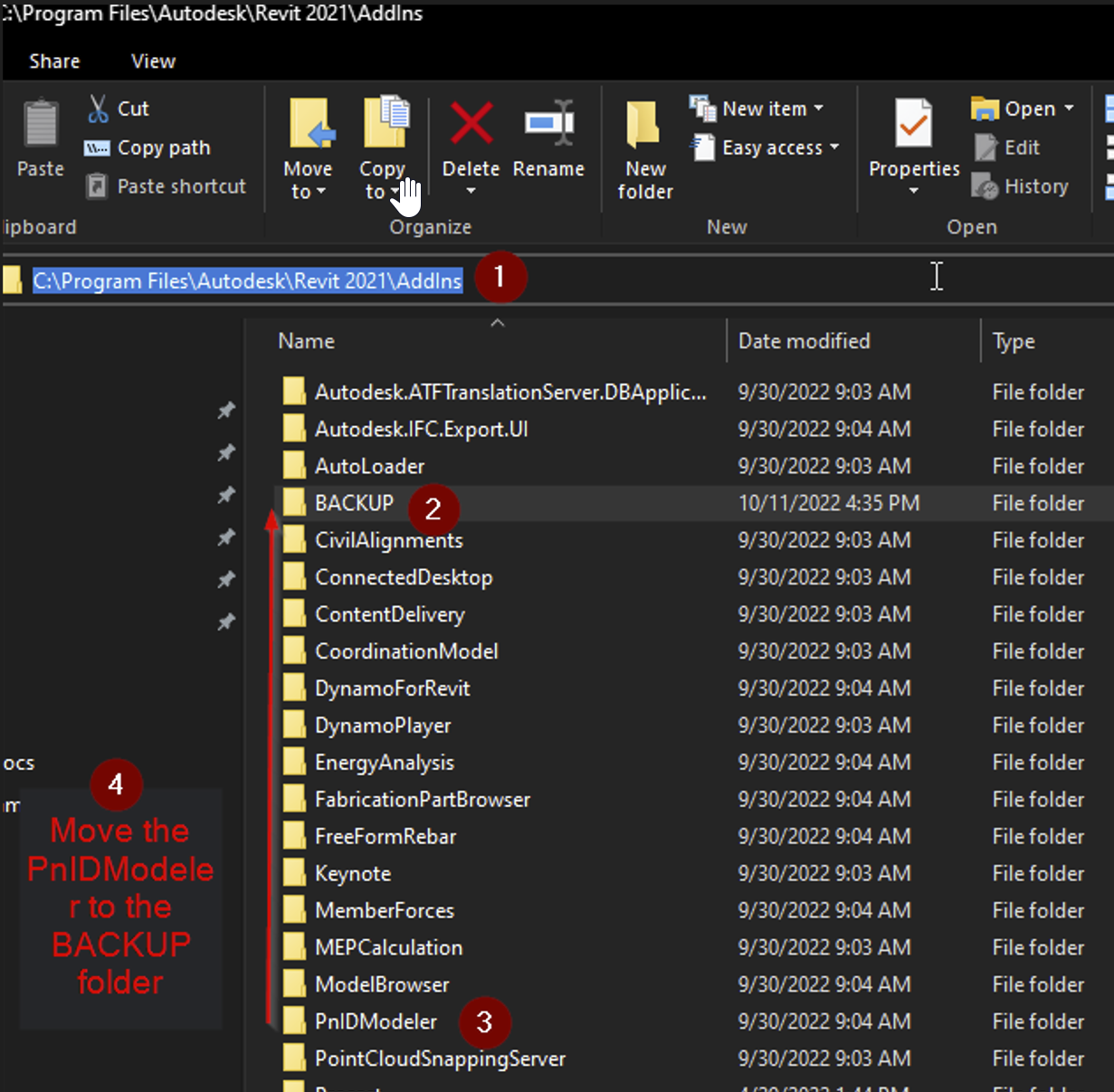Expand the Easy access dropdown
The height and width of the screenshot is (1092, 1114).
[x=833, y=147]
